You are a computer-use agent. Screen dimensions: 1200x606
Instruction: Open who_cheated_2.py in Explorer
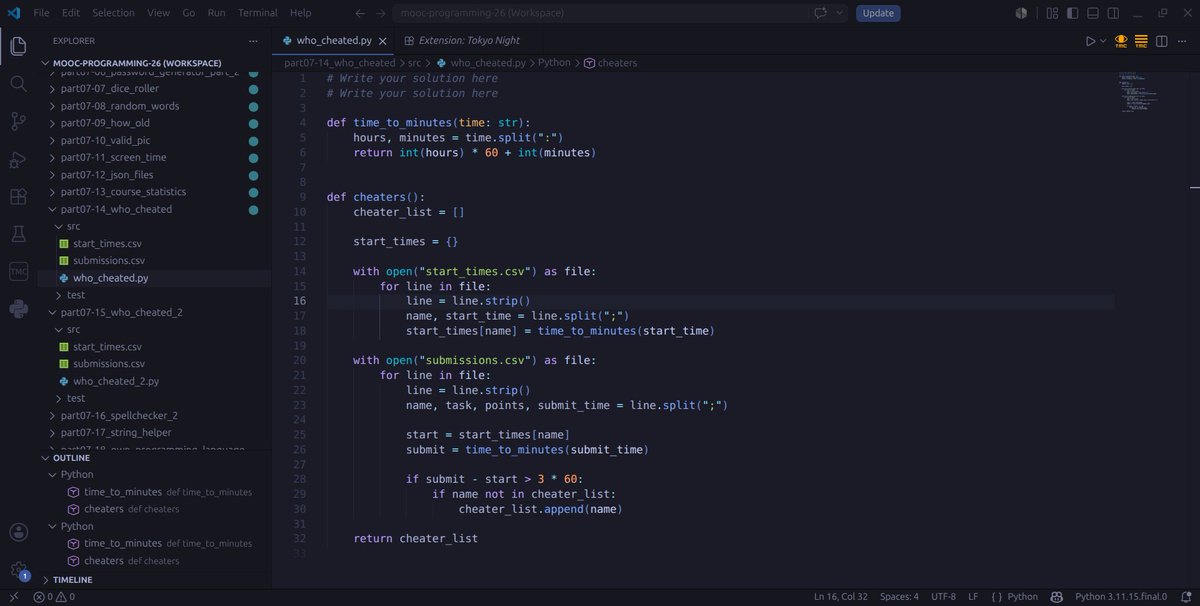click(116, 381)
